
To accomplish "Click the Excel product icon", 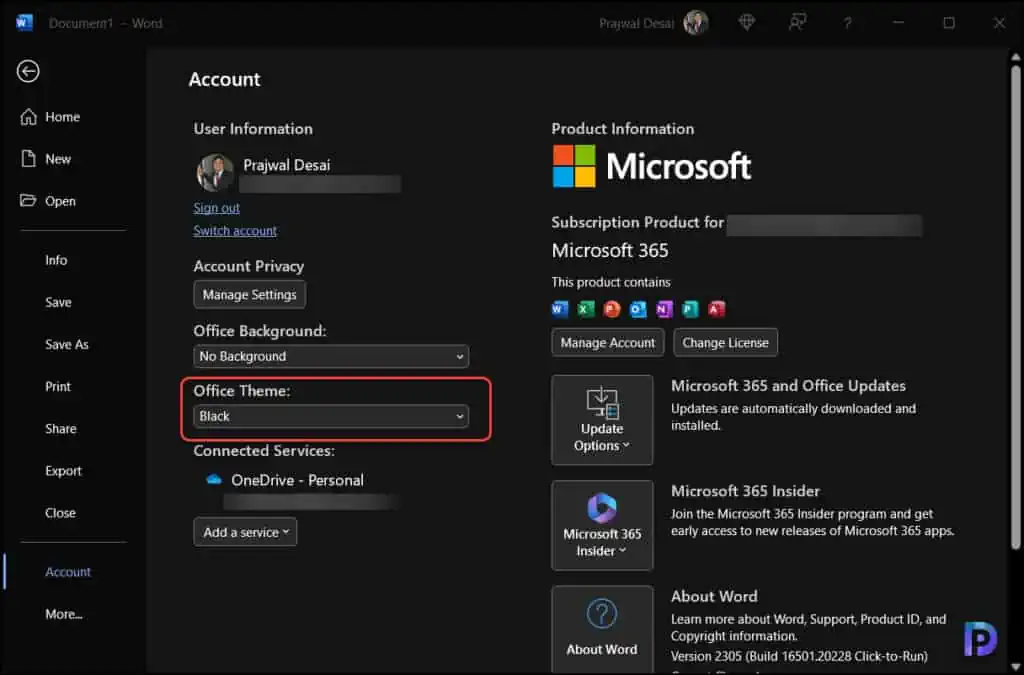I will point(586,309).
